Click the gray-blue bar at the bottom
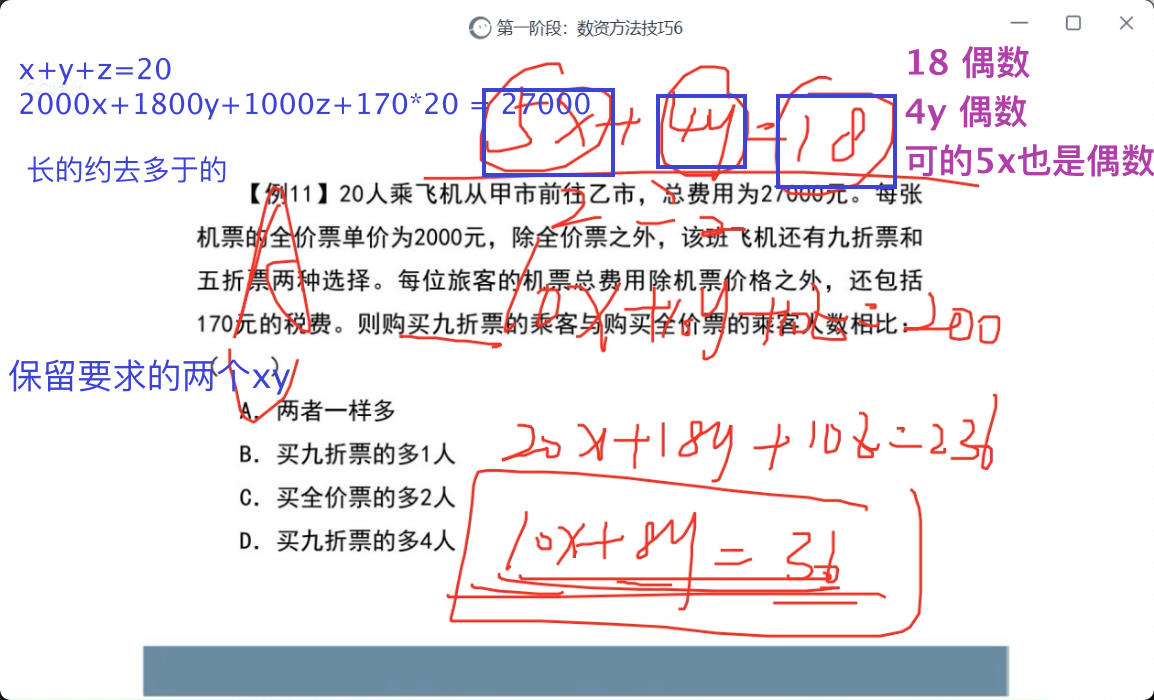The width and height of the screenshot is (1154, 700). (x=575, y=671)
